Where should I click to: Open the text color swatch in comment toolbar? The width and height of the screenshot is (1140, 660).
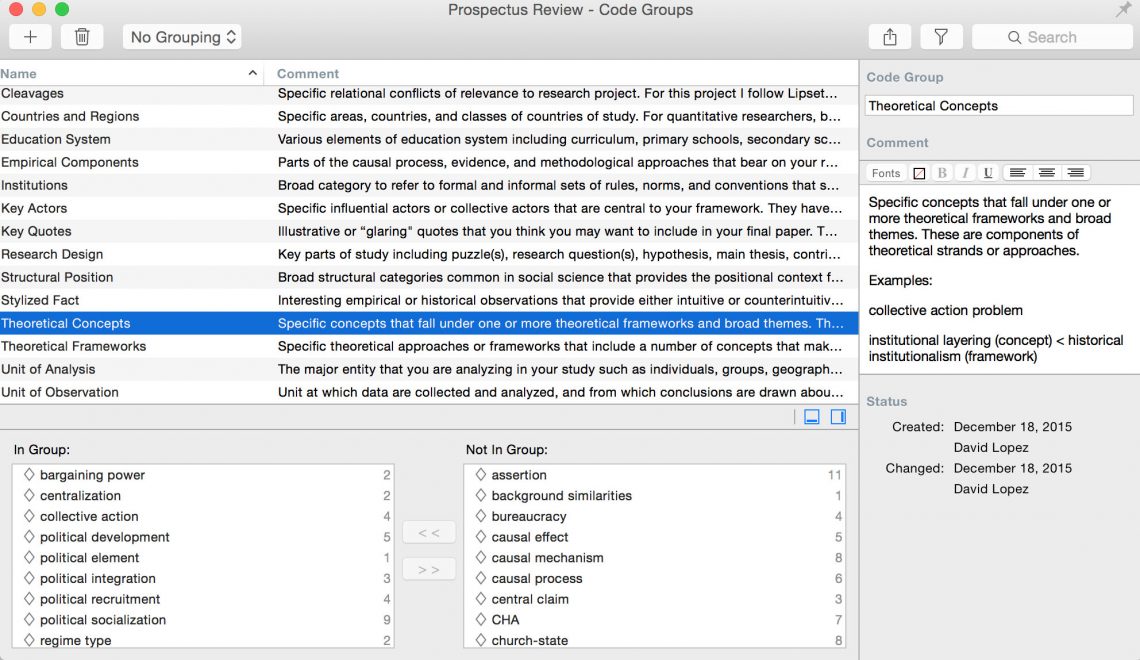[x=919, y=173]
